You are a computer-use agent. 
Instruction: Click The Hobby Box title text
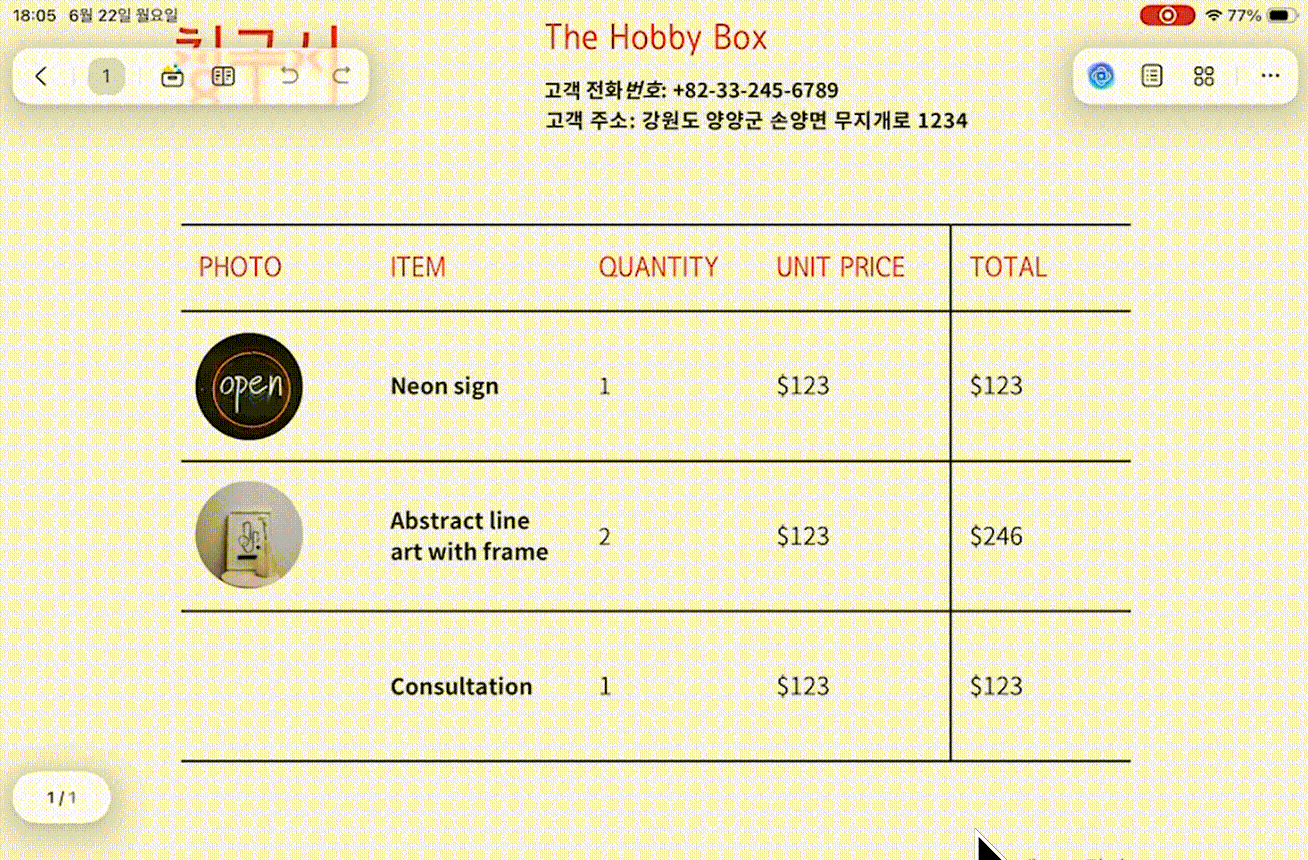(x=656, y=38)
